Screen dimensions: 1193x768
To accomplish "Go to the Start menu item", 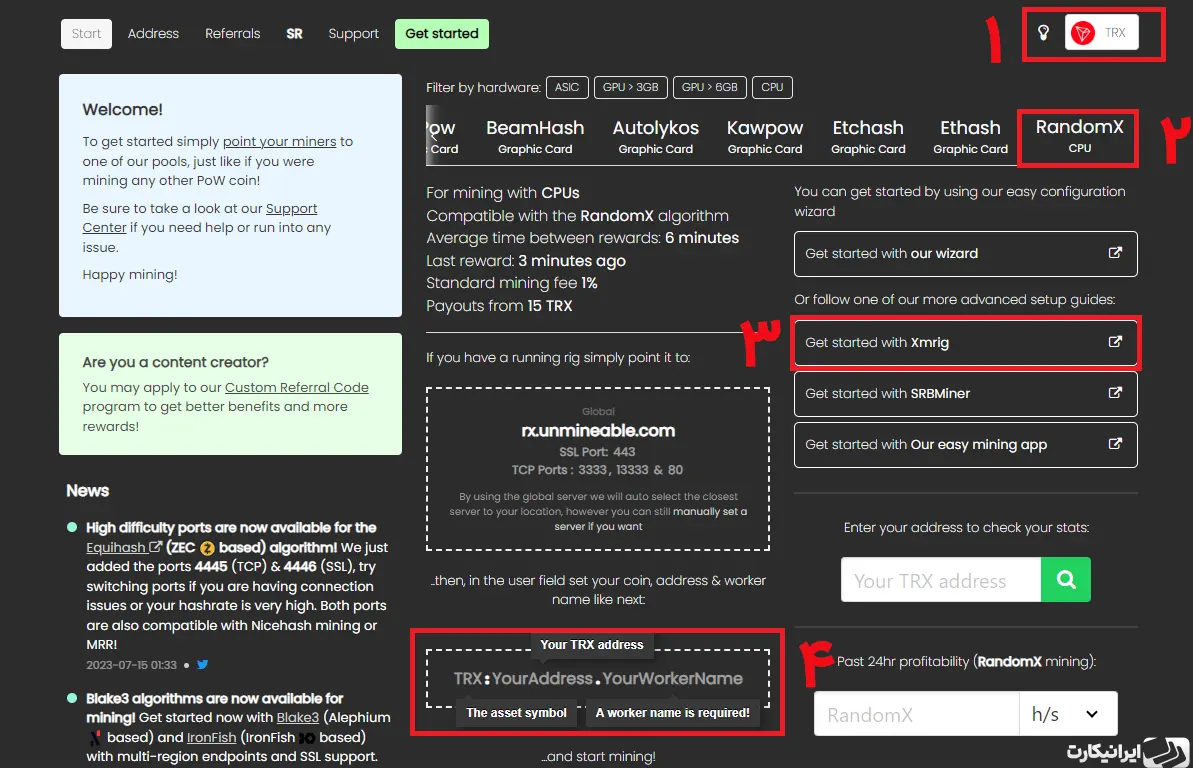I will pos(86,33).
